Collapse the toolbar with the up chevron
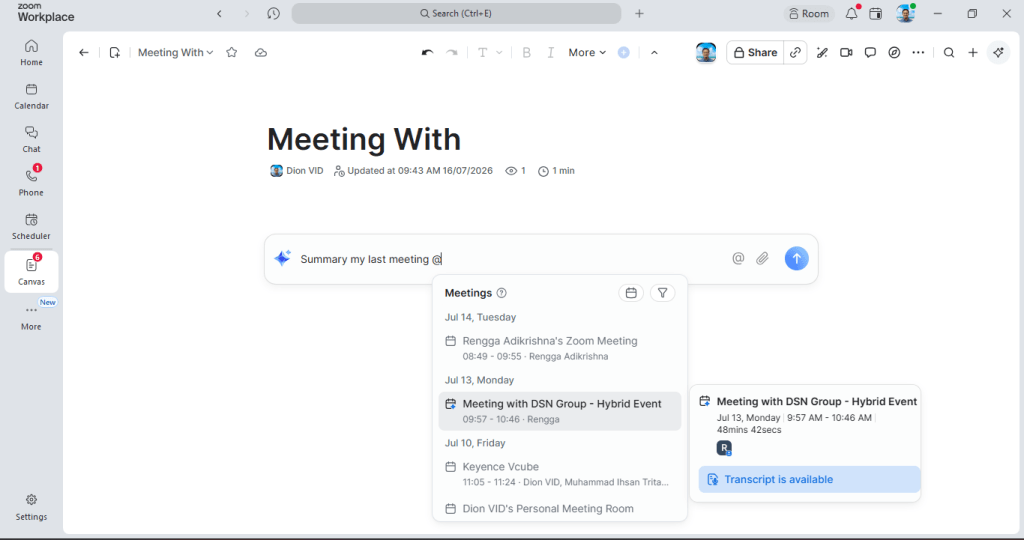Image resolution: width=1024 pixels, height=540 pixels. (x=654, y=53)
